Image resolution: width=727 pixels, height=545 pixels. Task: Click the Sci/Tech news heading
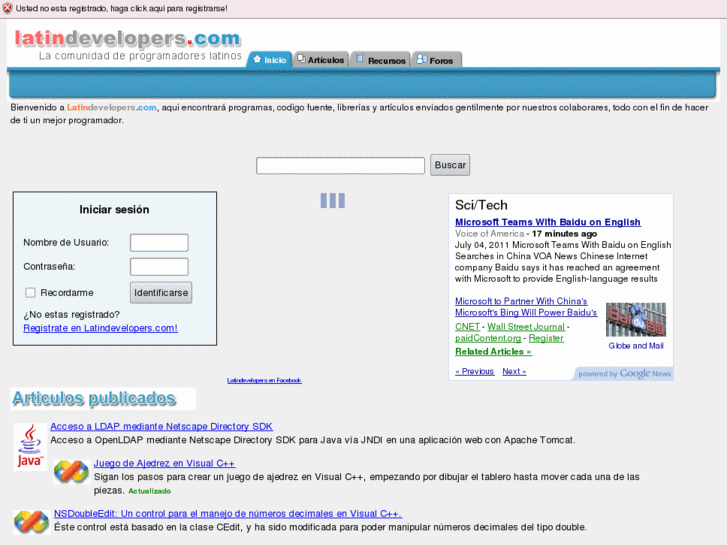[481, 205]
